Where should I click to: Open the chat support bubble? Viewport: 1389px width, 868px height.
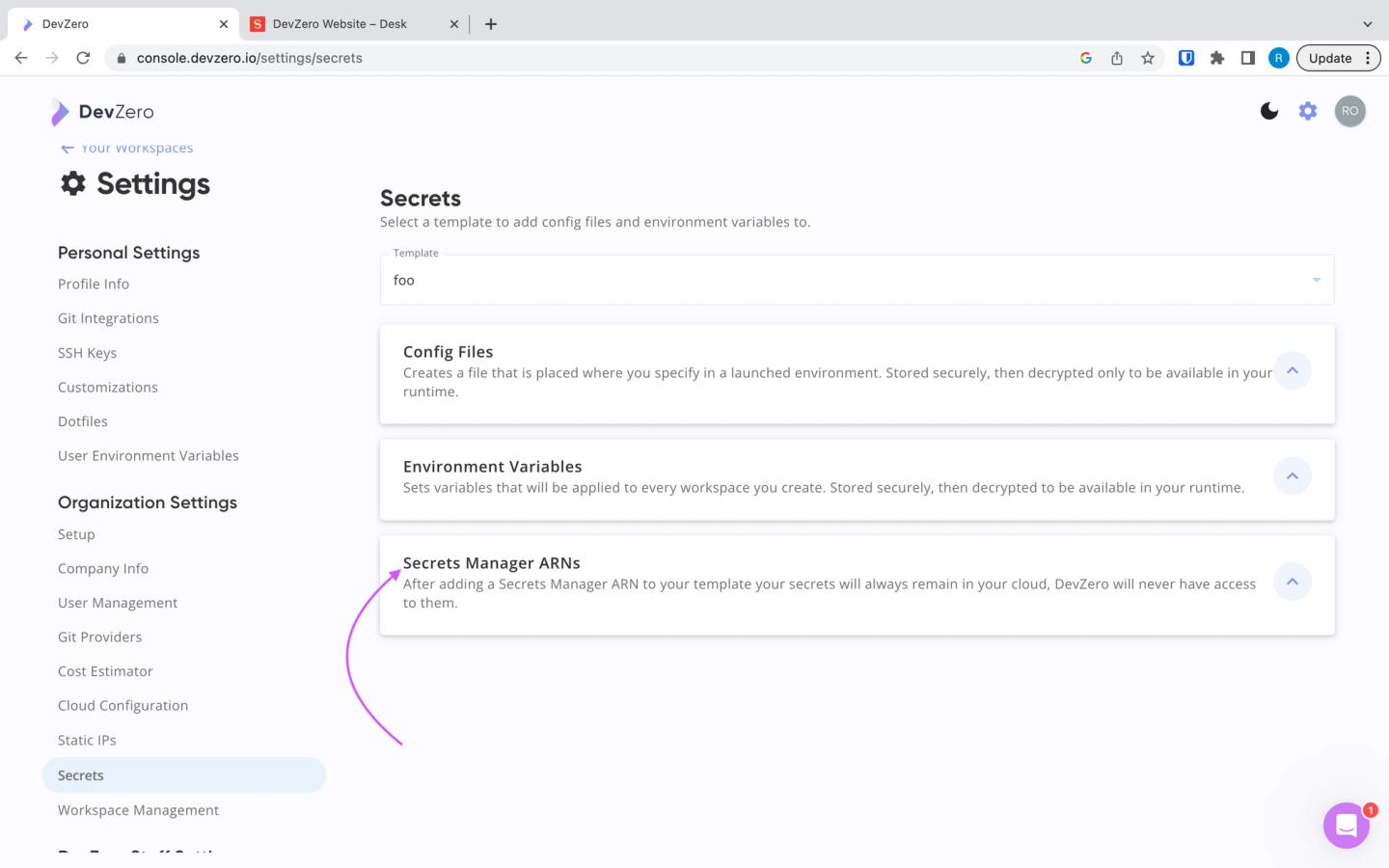click(x=1347, y=826)
